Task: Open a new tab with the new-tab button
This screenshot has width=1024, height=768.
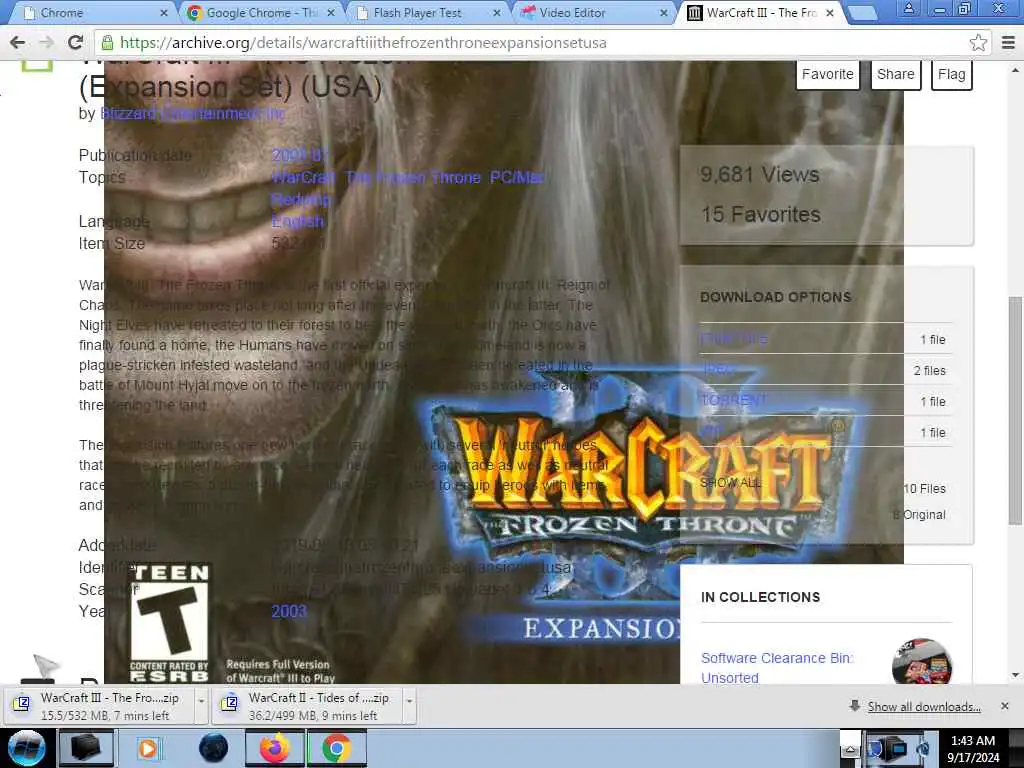Action: (x=862, y=13)
